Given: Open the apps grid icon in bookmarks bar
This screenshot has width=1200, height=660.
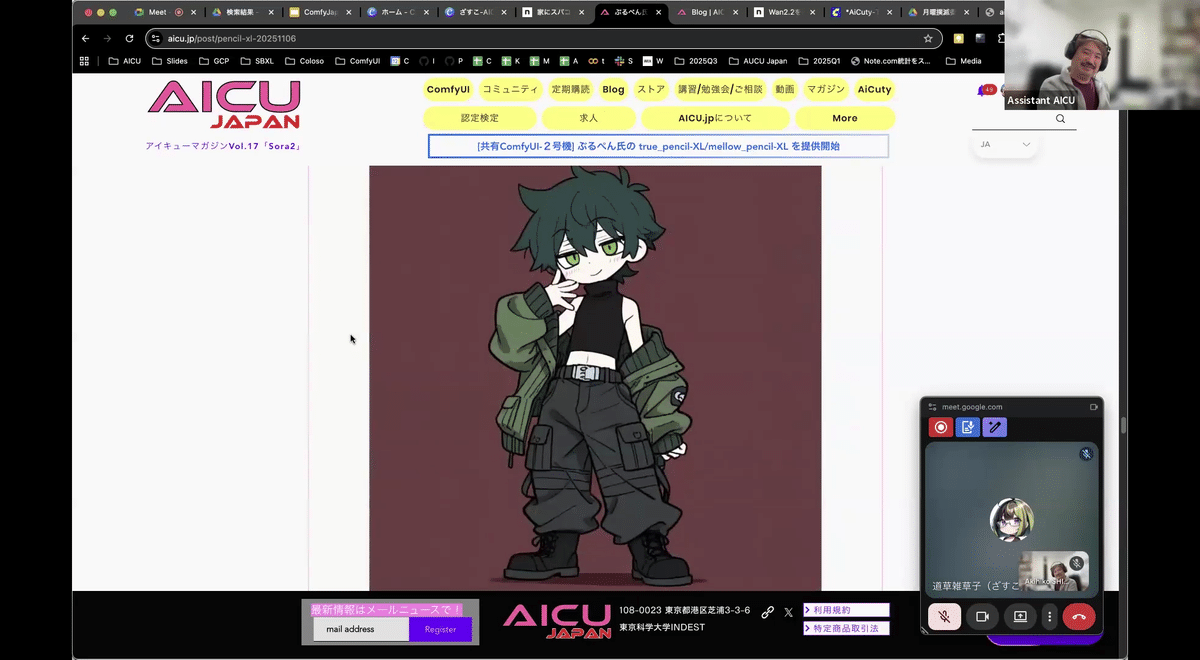Looking at the screenshot, I should (x=84, y=61).
